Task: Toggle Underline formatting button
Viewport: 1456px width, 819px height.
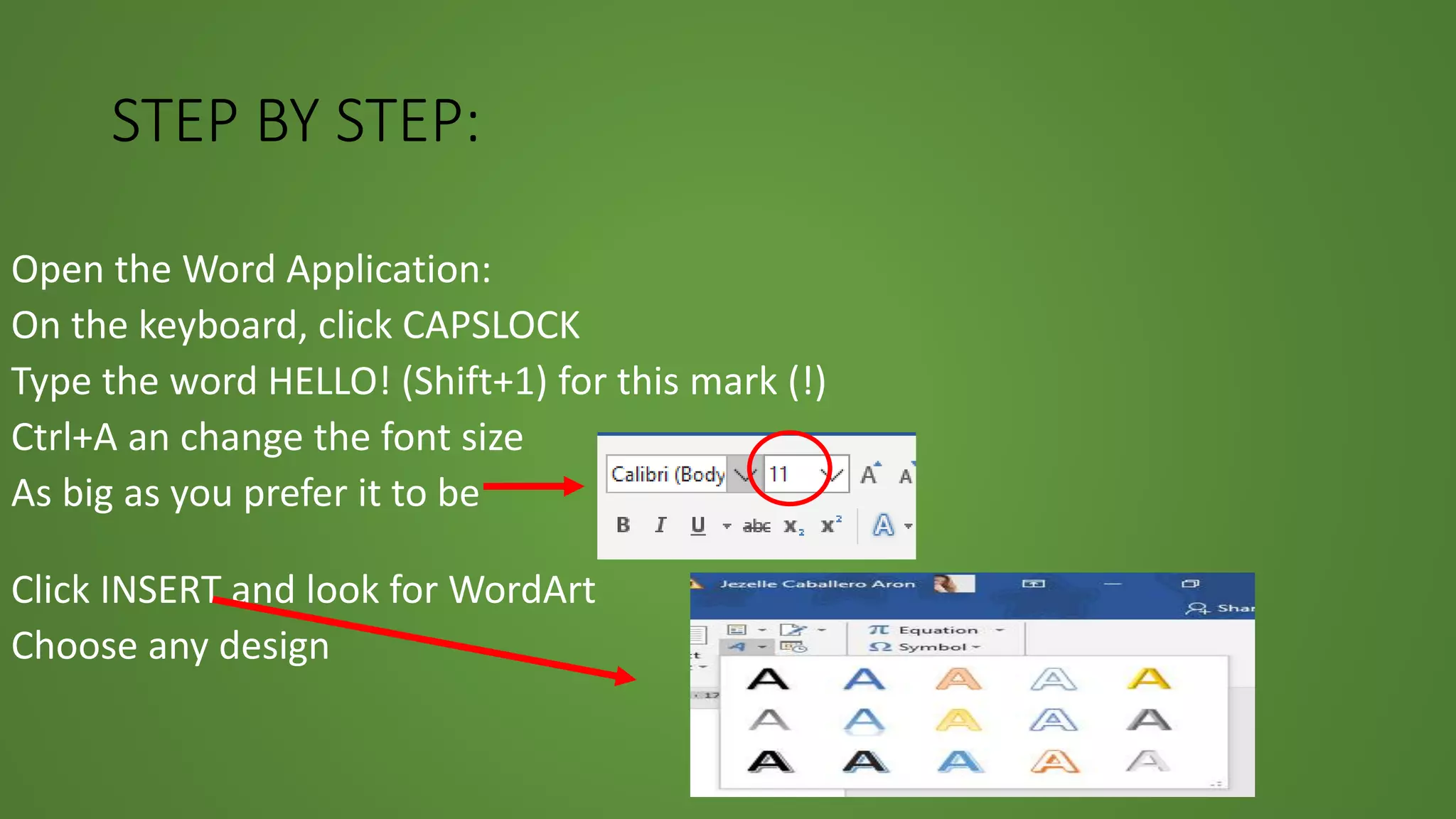Action: coord(697,525)
